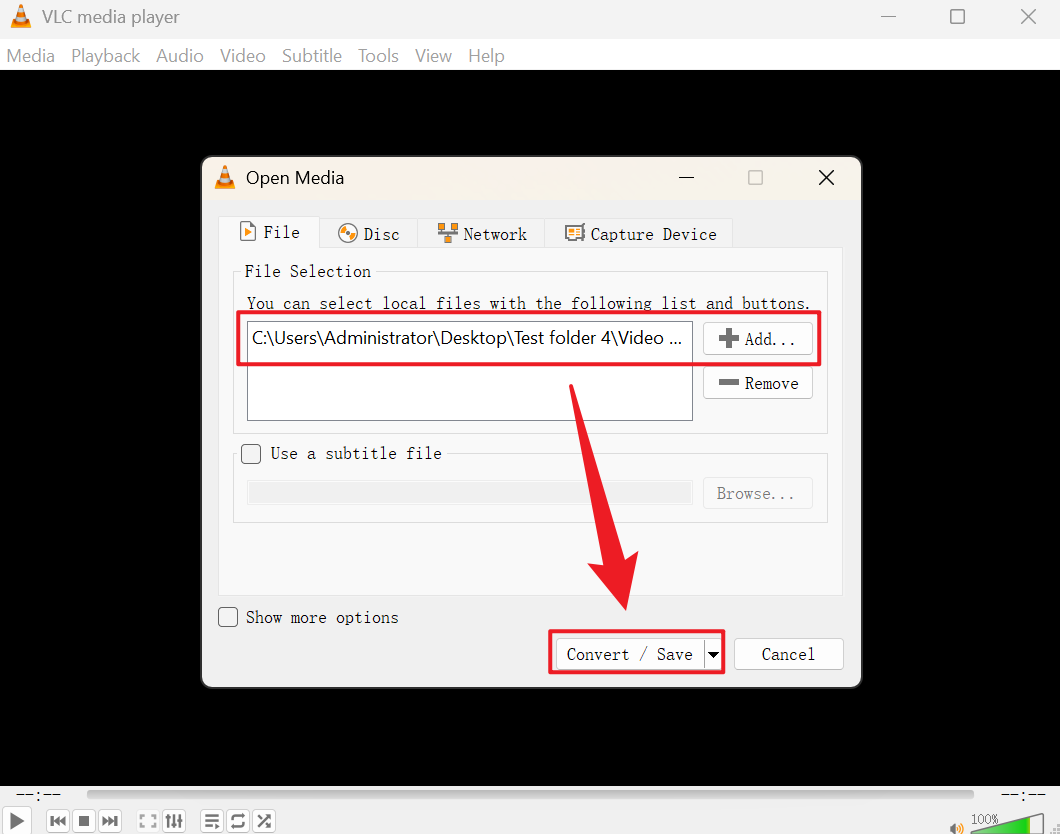
Task: Switch to the File tab
Action: pos(269,232)
